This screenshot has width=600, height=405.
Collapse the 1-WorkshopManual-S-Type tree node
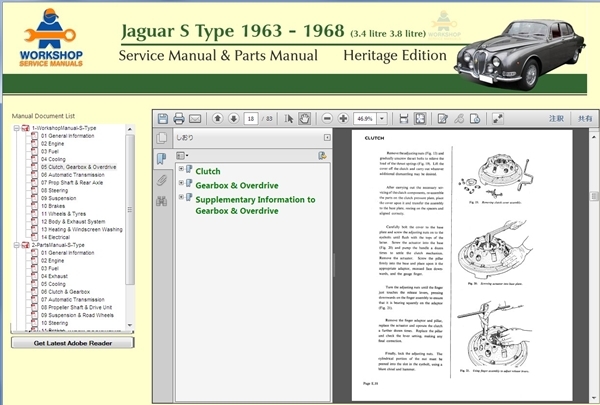(x=16, y=128)
